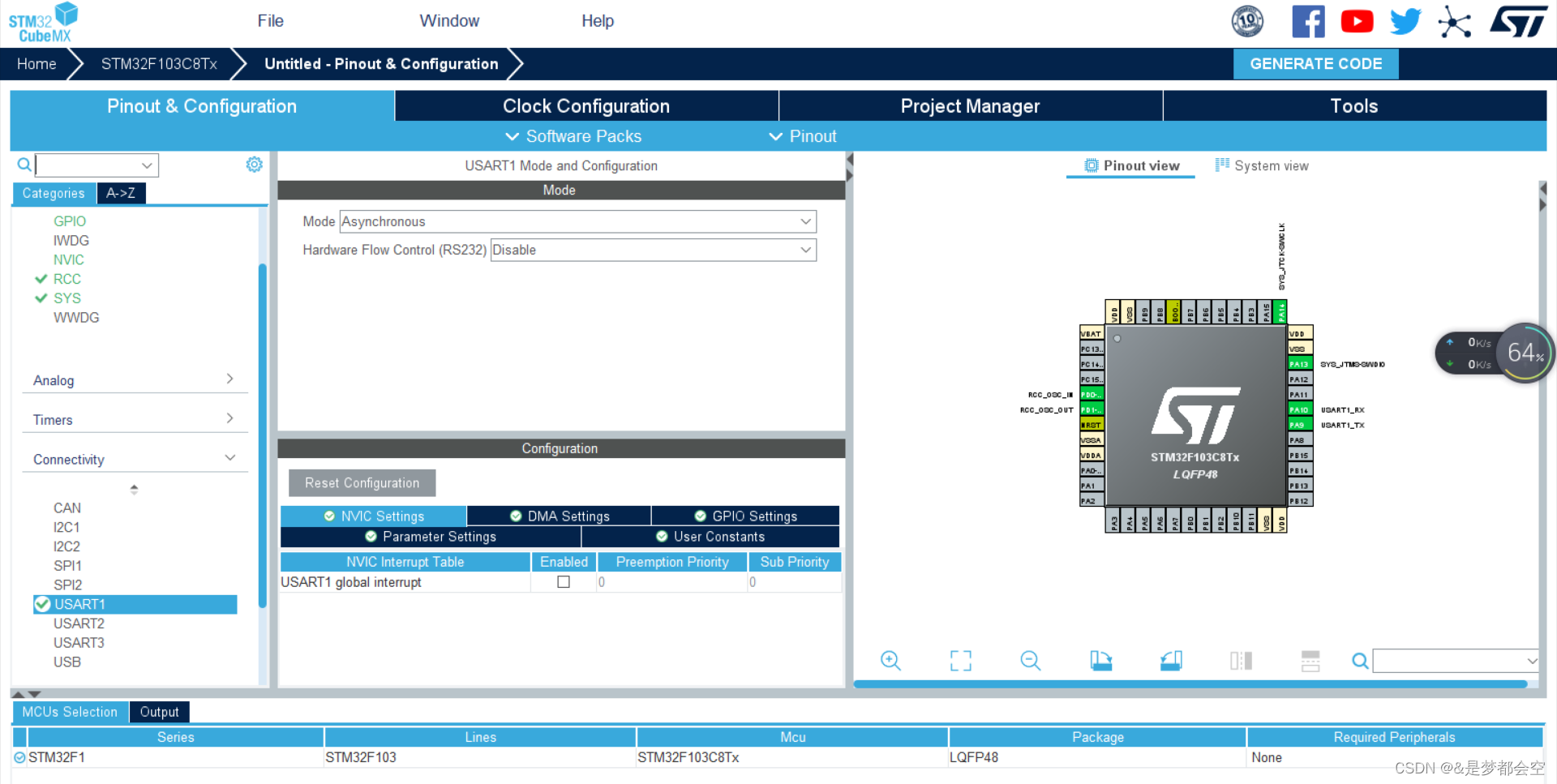Screen dimensions: 1557x784
Task: Open ST Twitter icon
Action: click(1405, 22)
